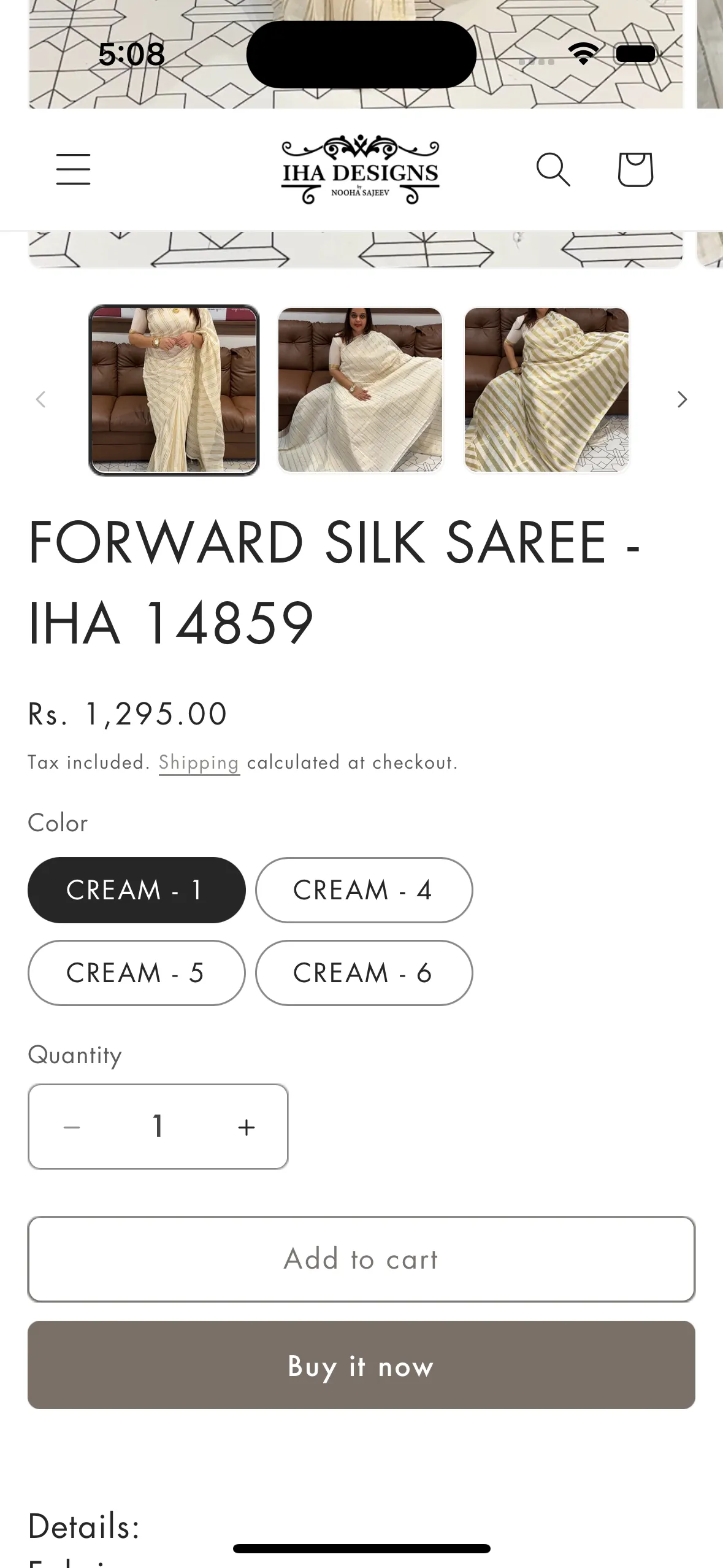Select the CREAM - 4 color option

[364, 890]
